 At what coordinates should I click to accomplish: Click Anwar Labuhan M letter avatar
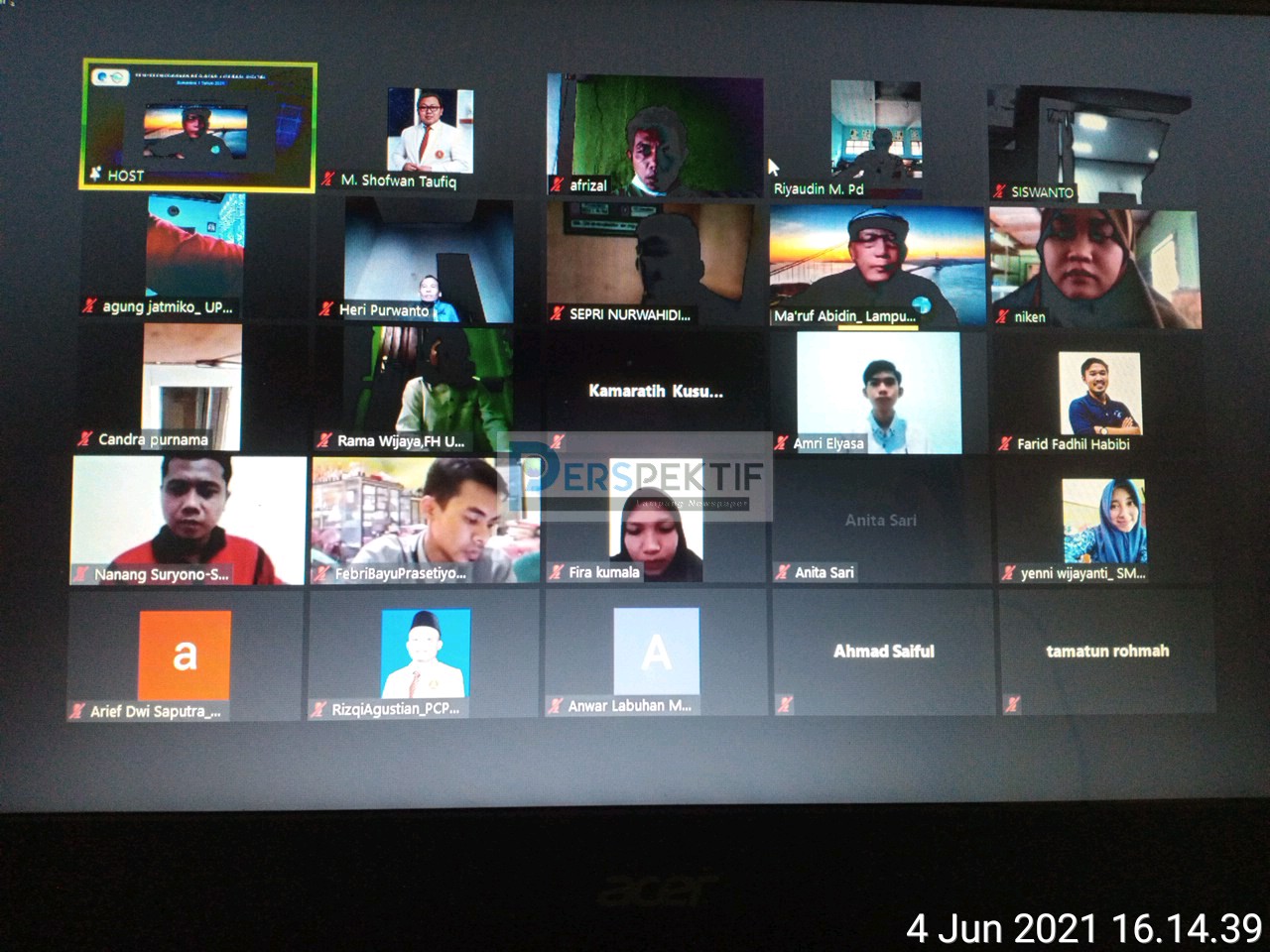(656, 652)
